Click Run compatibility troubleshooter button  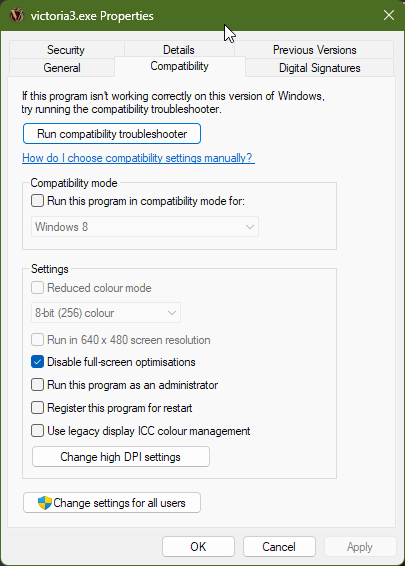point(112,134)
